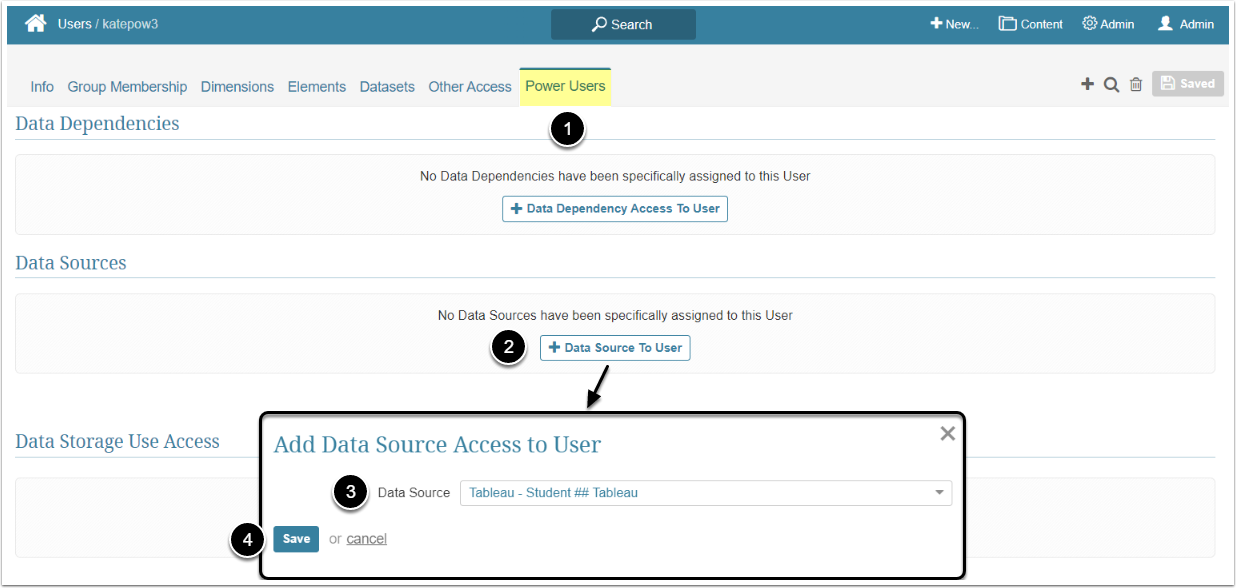Viewport: 1236px width, 588px height.
Task: Switch to the Info tab
Action: [x=42, y=87]
